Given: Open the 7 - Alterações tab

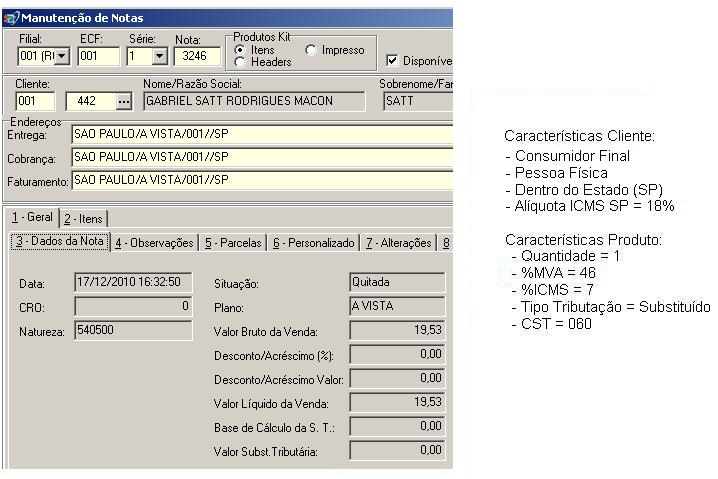Looking at the screenshot, I should pyautogui.click(x=398, y=243).
